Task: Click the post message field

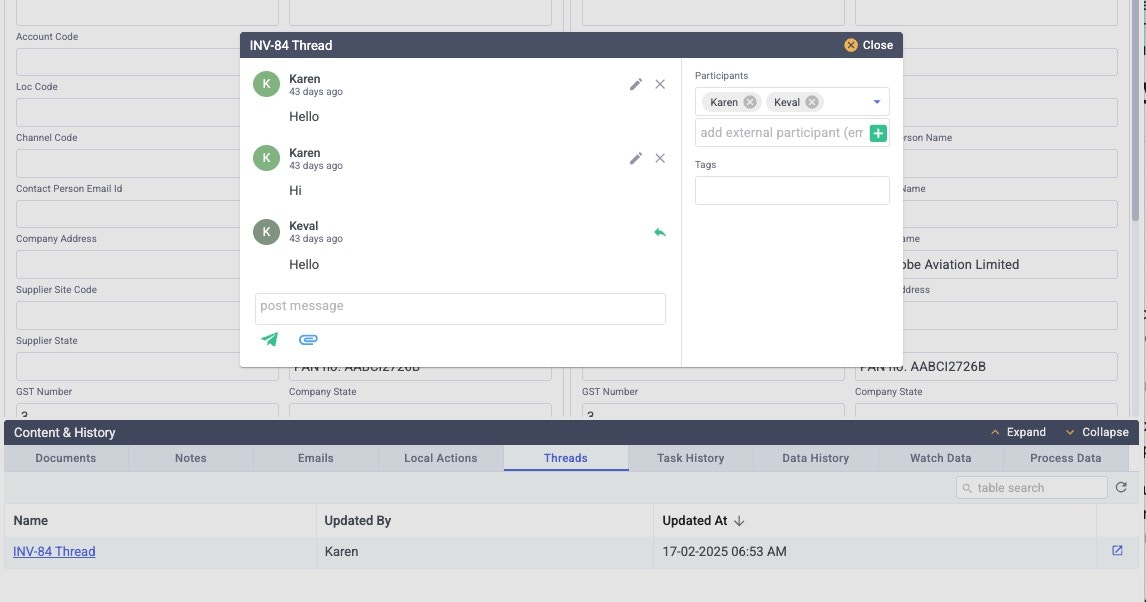Action: point(460,309)
